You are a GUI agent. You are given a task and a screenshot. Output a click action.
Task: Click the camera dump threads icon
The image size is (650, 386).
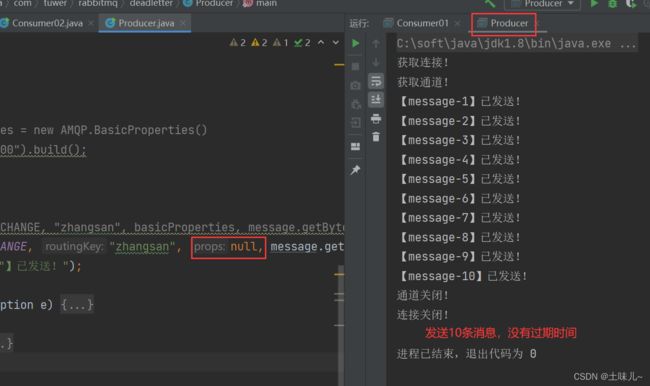pyautogui.click(x=355, y=85)
